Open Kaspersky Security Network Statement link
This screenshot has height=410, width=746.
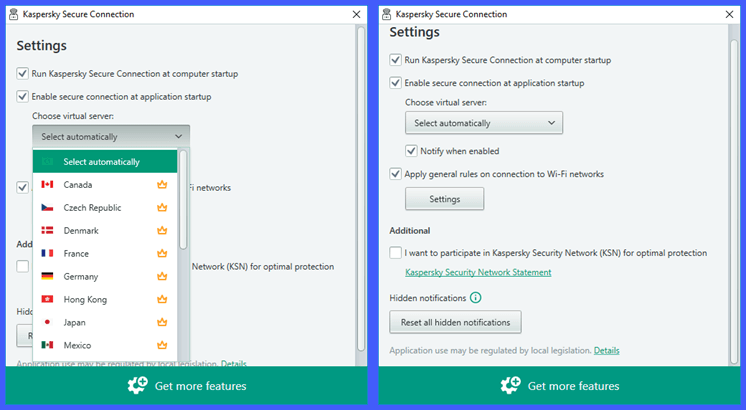click(478, 272)
